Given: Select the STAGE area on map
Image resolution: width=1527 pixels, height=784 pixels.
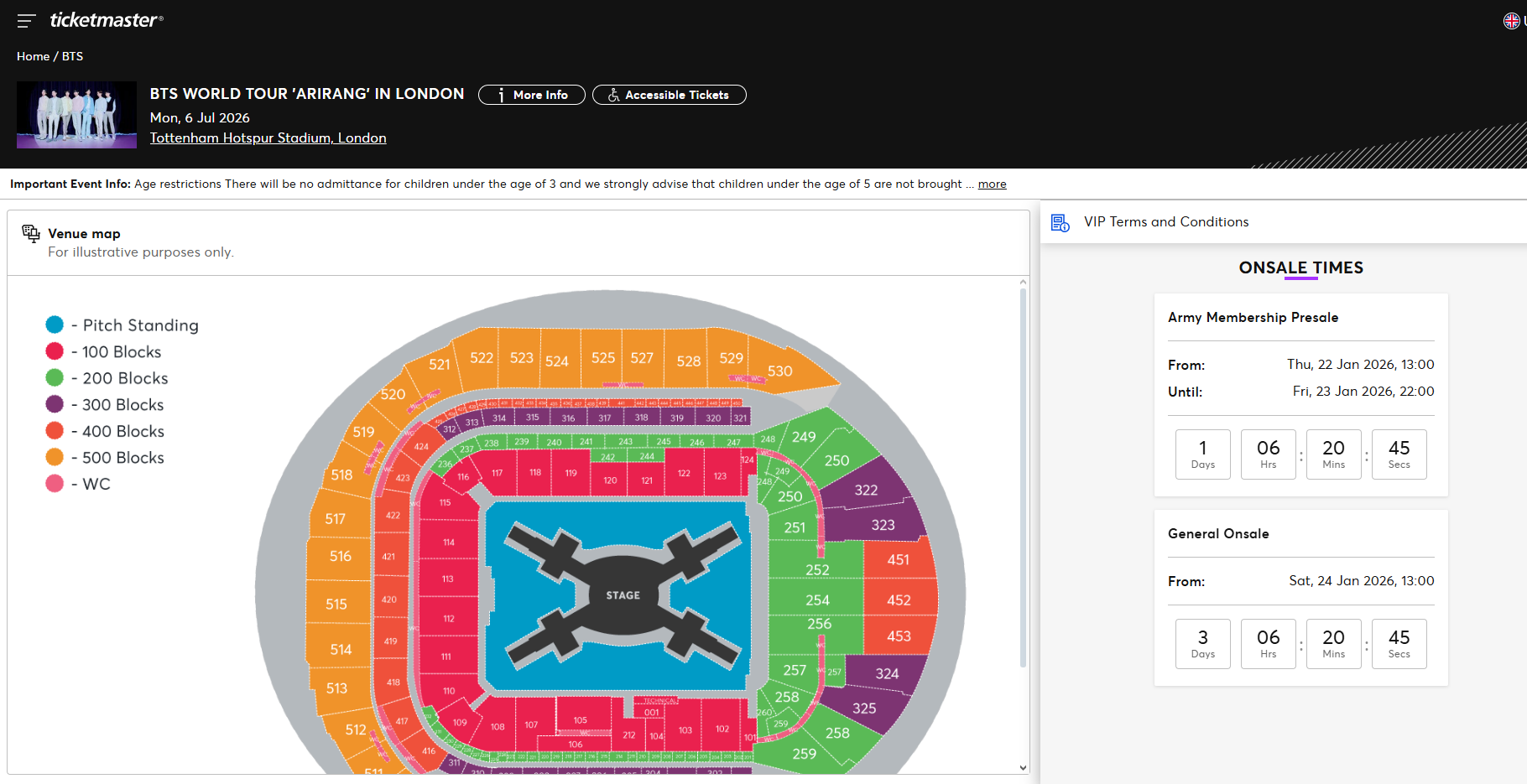Looking at the screenshot, I should 623,595.
